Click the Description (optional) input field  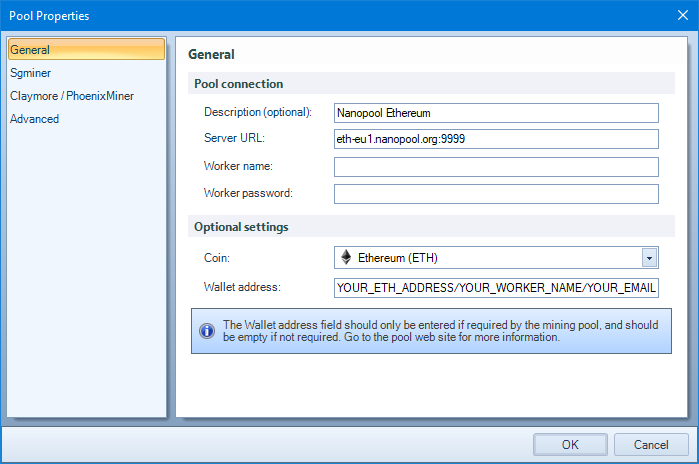tap(496, 113)
